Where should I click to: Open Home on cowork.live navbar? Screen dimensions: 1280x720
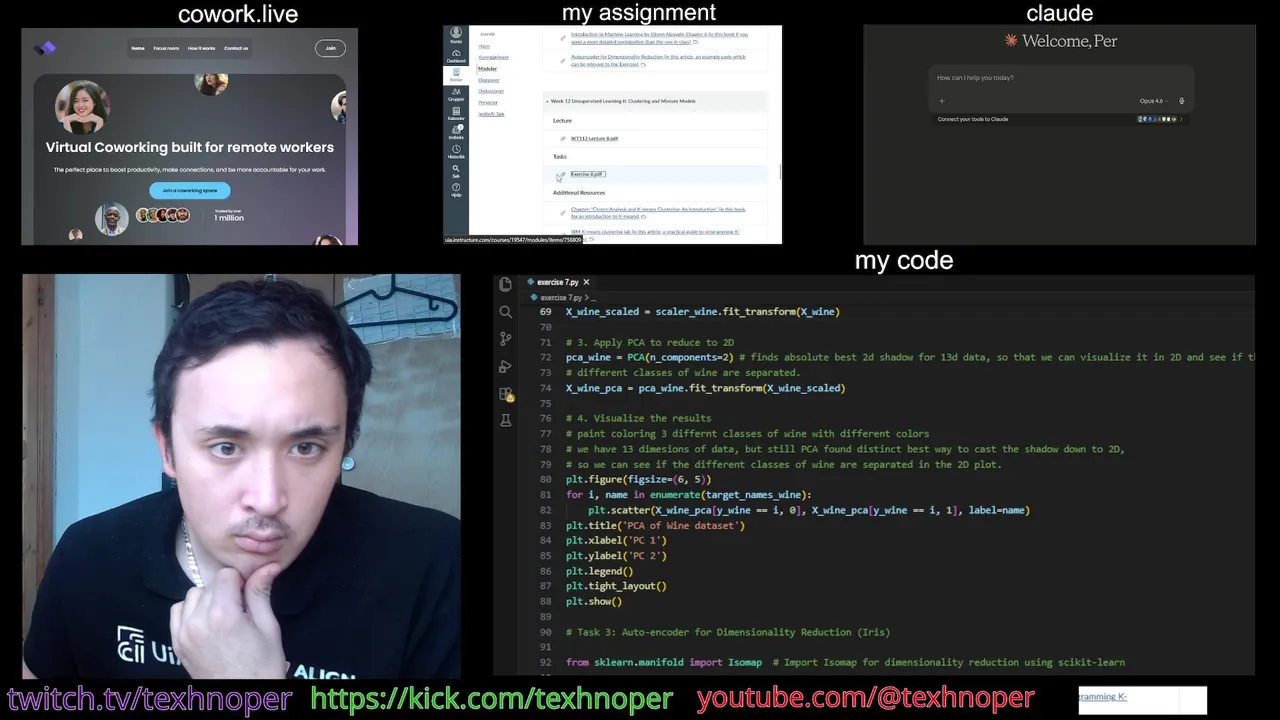[x=138, y=48]
